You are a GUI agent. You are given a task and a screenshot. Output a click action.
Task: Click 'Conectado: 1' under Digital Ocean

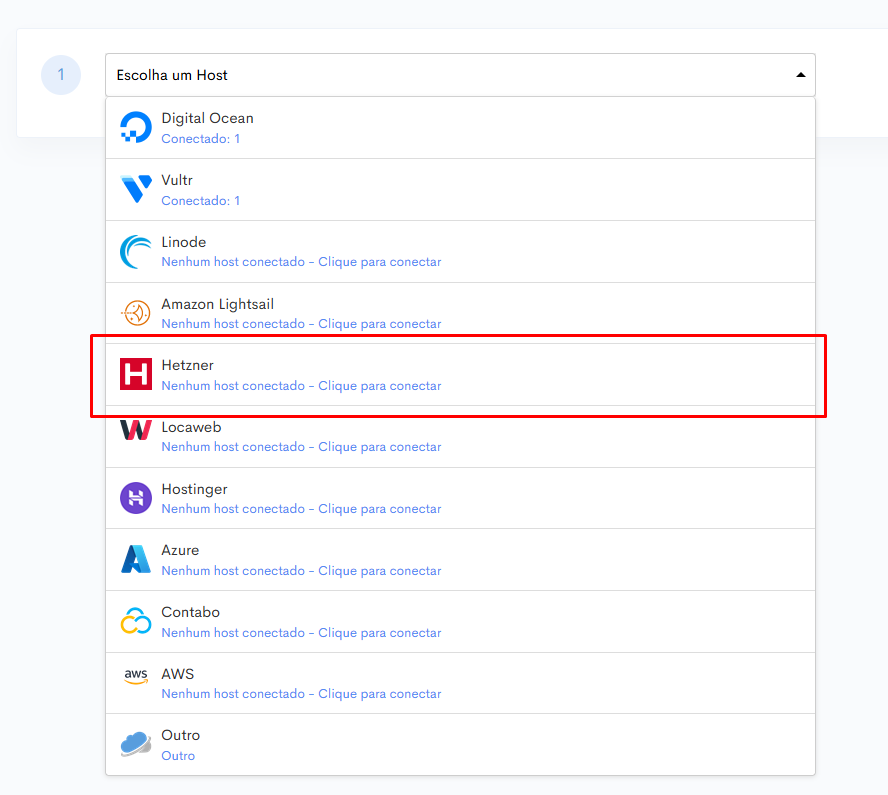coord(200,139)
